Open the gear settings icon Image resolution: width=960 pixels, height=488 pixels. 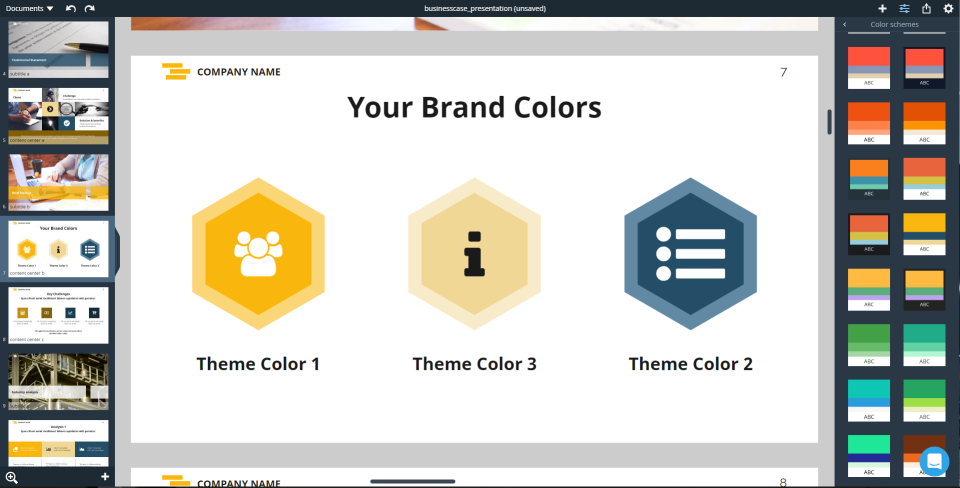point(948,9)
